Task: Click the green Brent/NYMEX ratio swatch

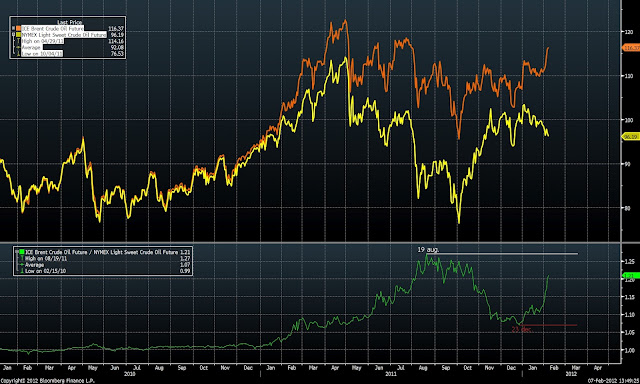Action: [22, 252]
